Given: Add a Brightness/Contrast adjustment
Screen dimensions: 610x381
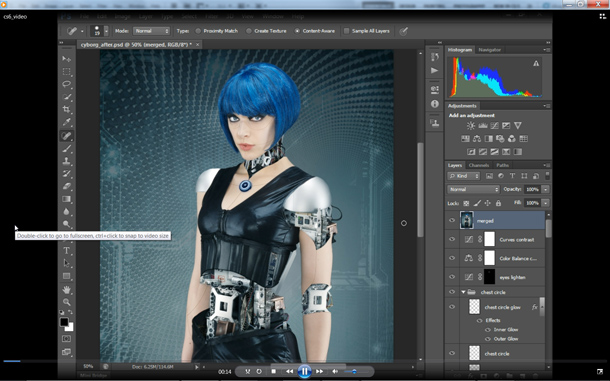Looking at the screenshot, I should click(471, 126).
